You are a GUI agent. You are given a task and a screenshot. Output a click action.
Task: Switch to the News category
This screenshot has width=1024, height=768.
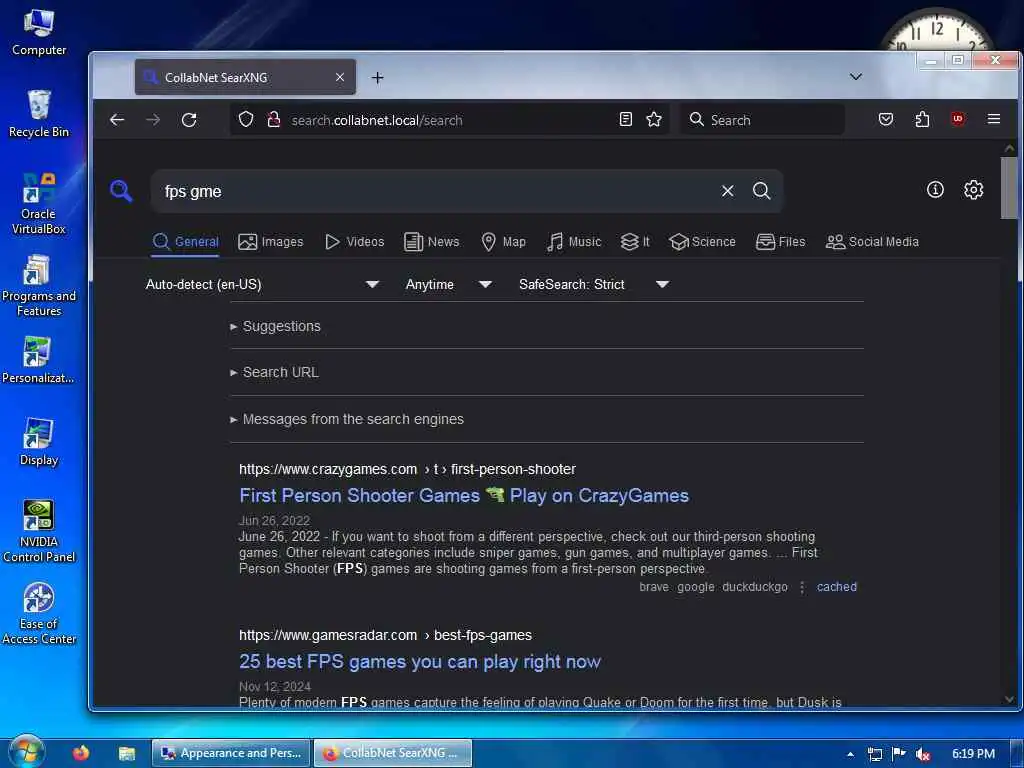pos(432,242)
